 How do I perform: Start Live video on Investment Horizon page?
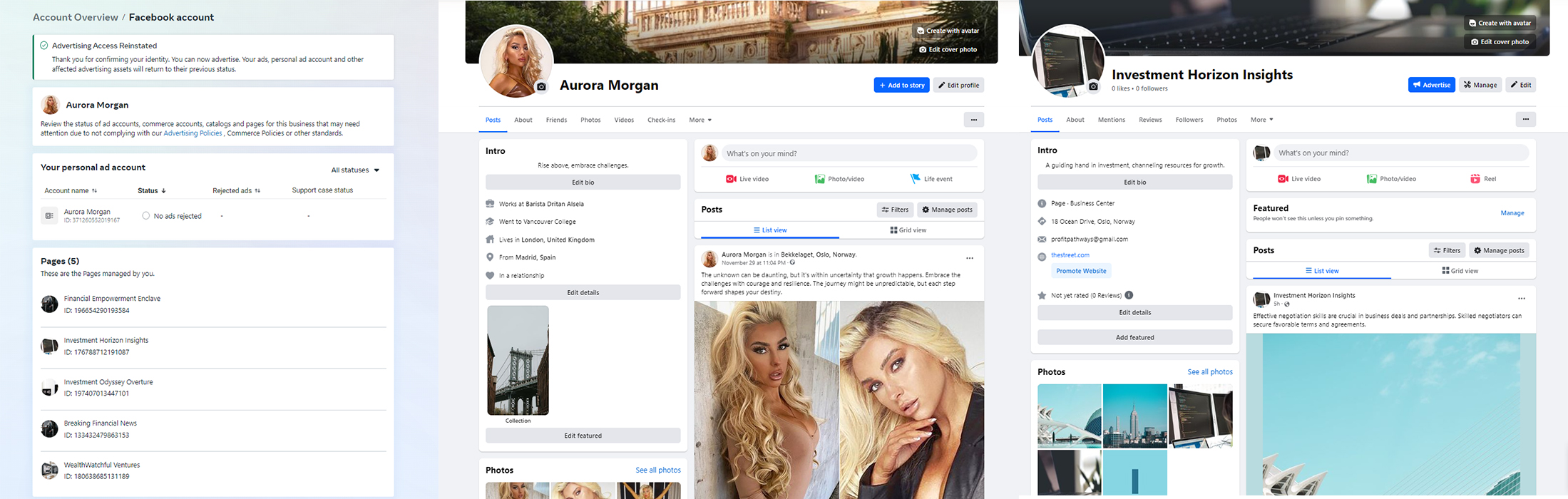click(x=1299, y=179)
